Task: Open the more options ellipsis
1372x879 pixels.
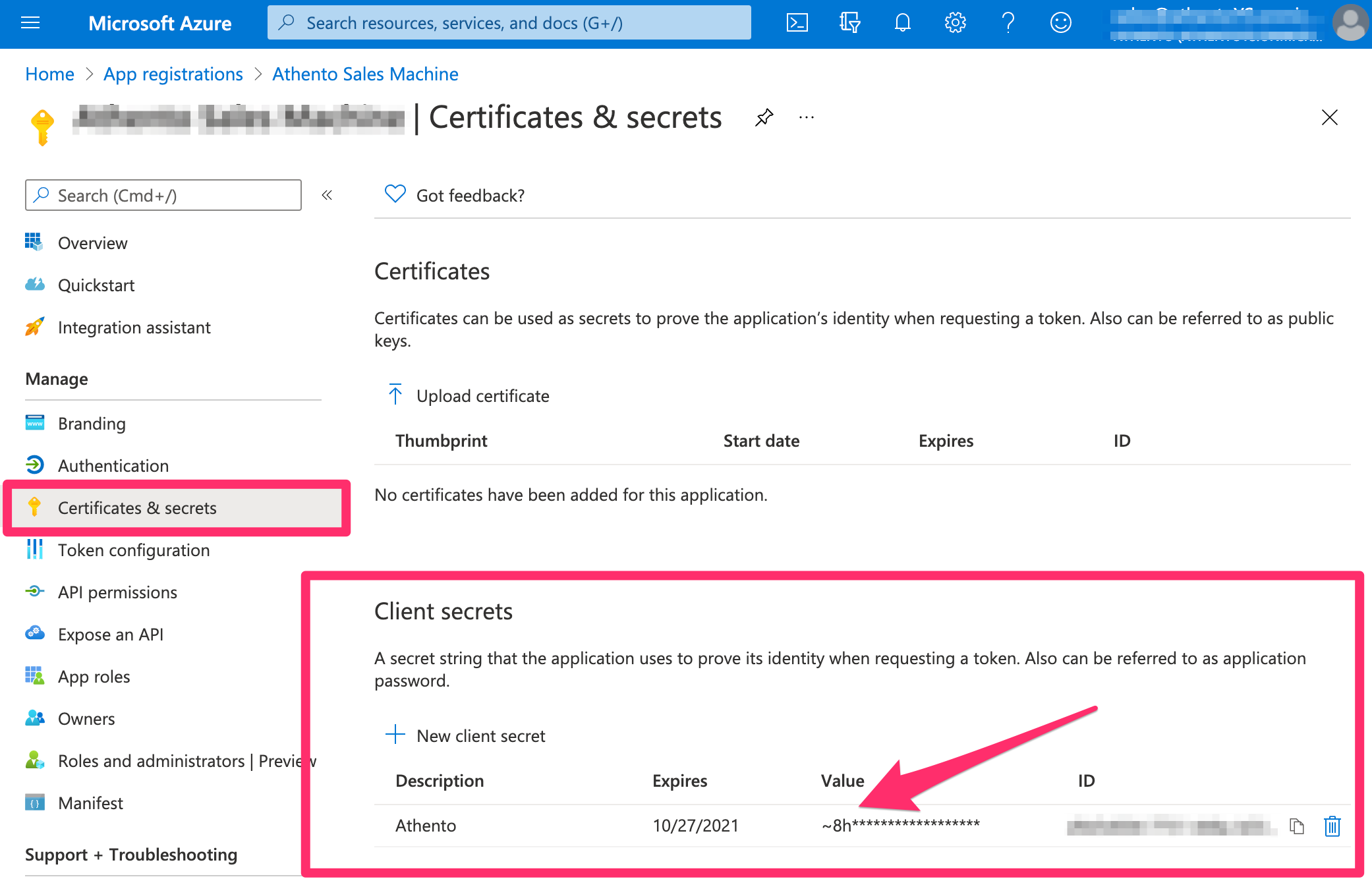Action: pyautogui.click(x=806, y=118)
